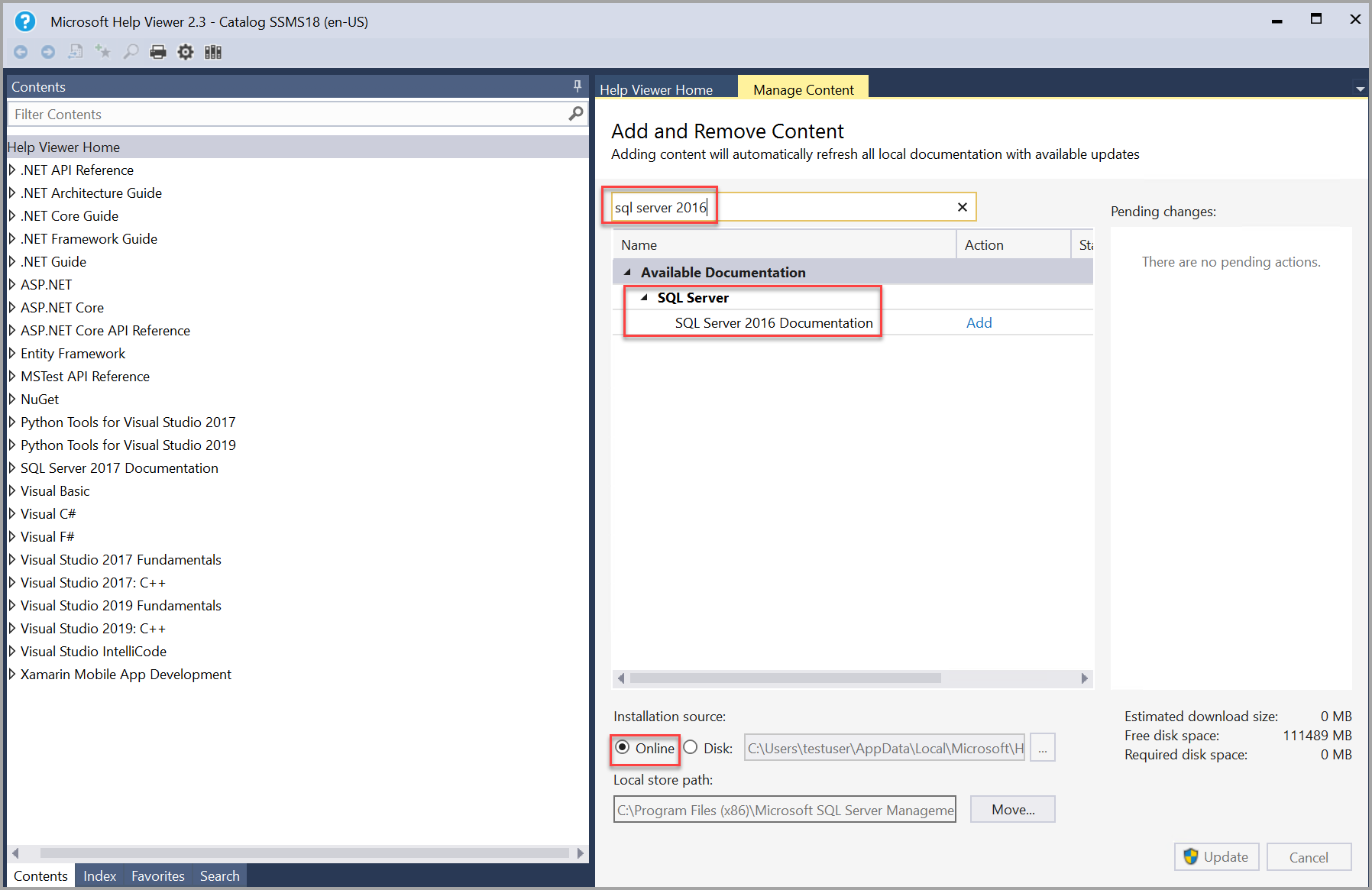The height and width of the screenshot is (890, 1372).
Task: Click the Update button
Action: (1216, 856)
